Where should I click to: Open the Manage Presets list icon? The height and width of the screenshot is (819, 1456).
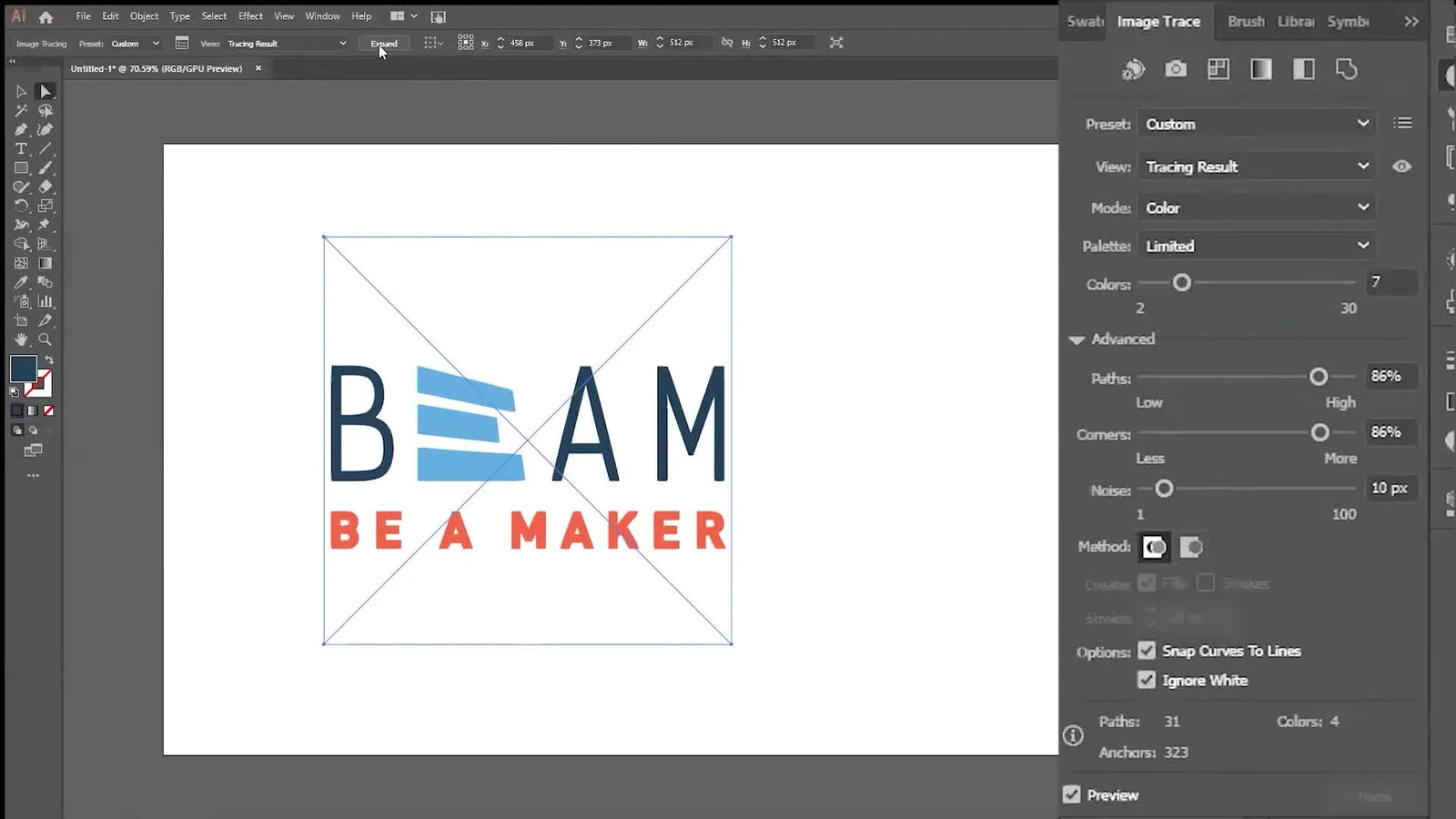(1402, 123)
